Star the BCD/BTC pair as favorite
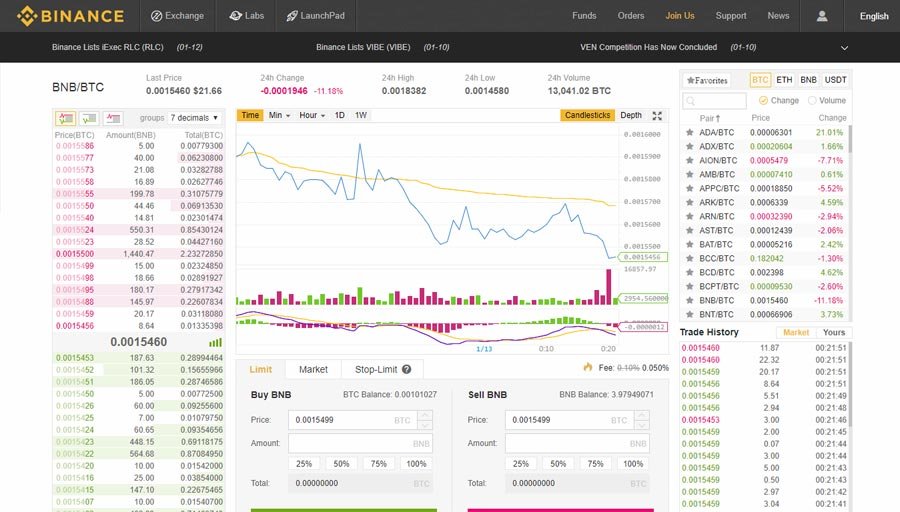This screenshot has height=512, width=900. pos(689,272)
